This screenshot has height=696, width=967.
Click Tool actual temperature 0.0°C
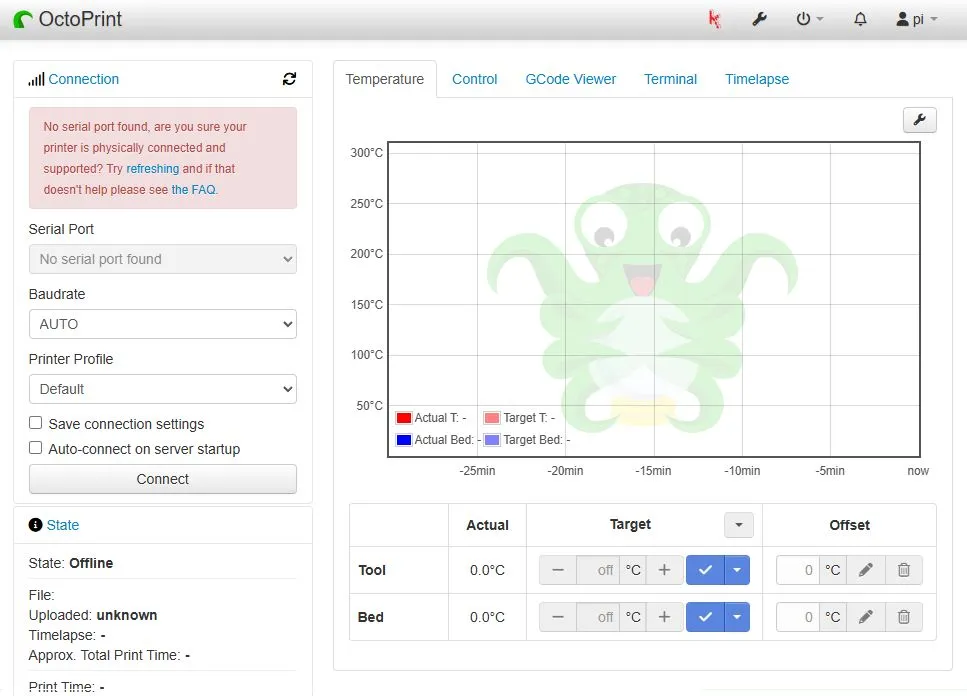[x=487, y=570]
